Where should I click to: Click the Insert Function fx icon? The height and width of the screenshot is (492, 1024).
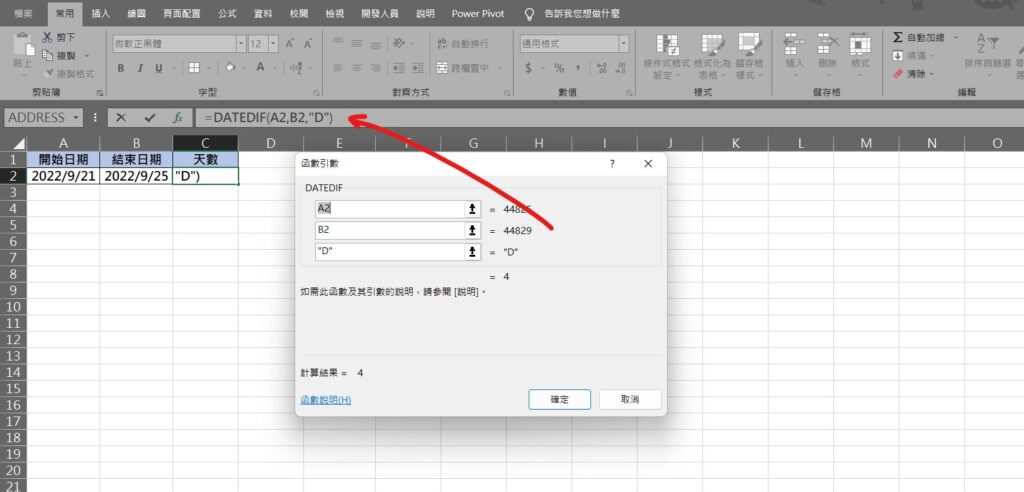click(178, 117)
